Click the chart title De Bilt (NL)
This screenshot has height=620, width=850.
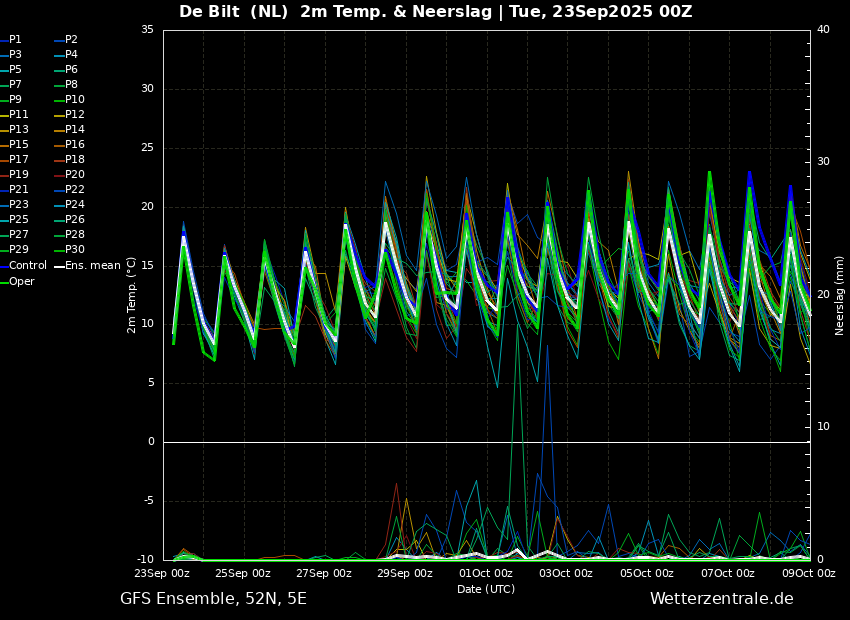point(233,11)
